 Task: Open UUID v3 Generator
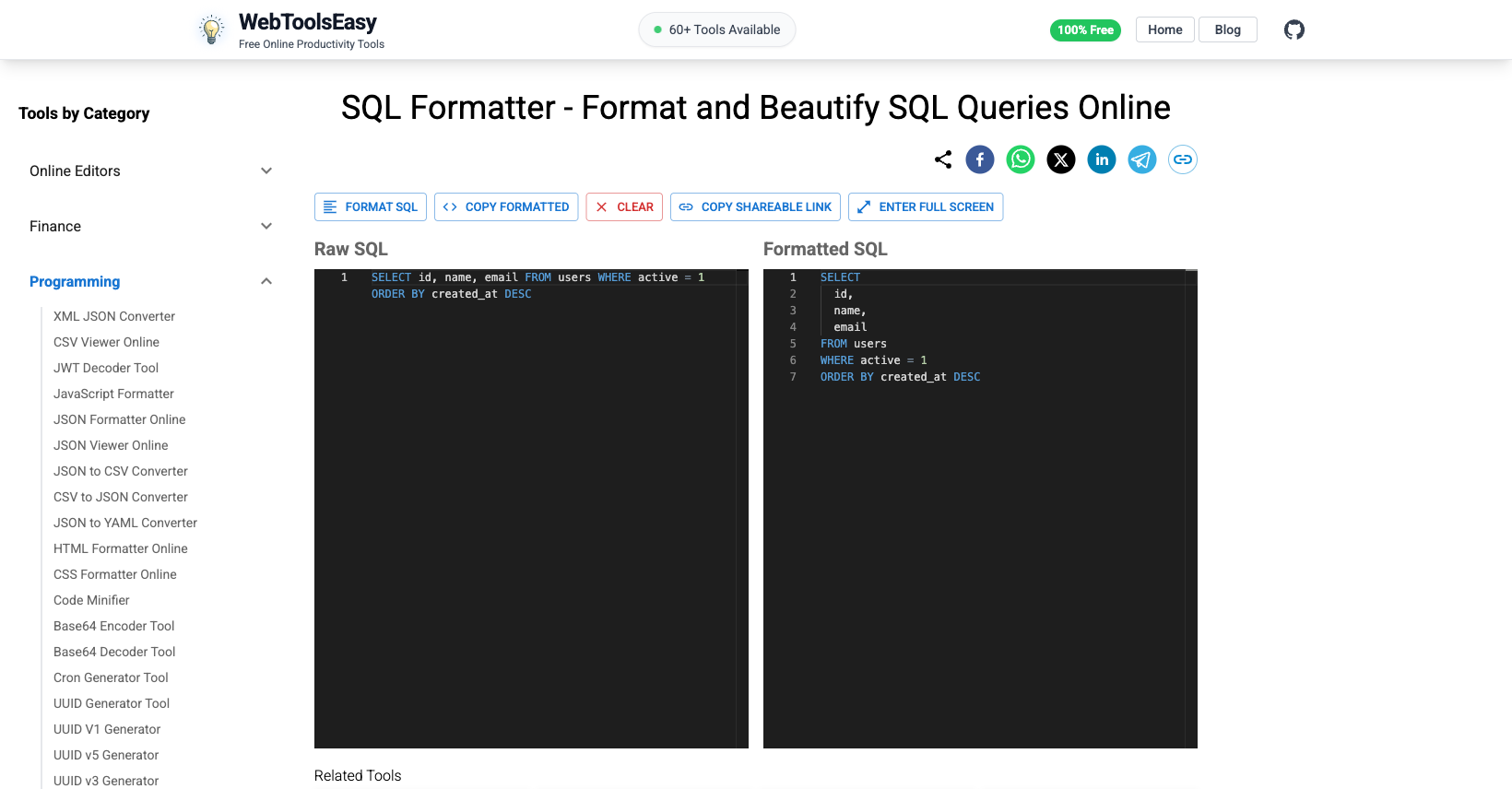point(106,781)
